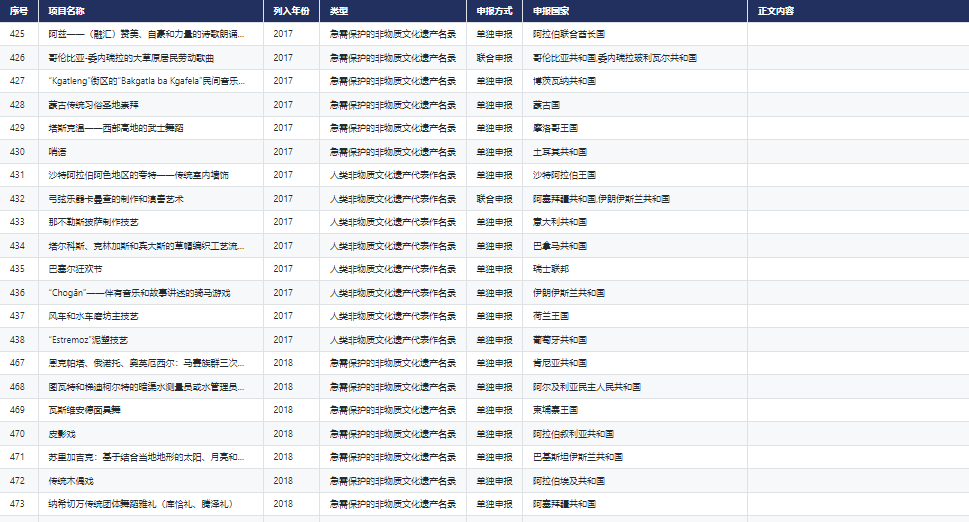Image resolution: width=969 pixels, height=522 pixels.
Task: Select project 风车和水车磨坊主技艺
Action: coord(93,316)
